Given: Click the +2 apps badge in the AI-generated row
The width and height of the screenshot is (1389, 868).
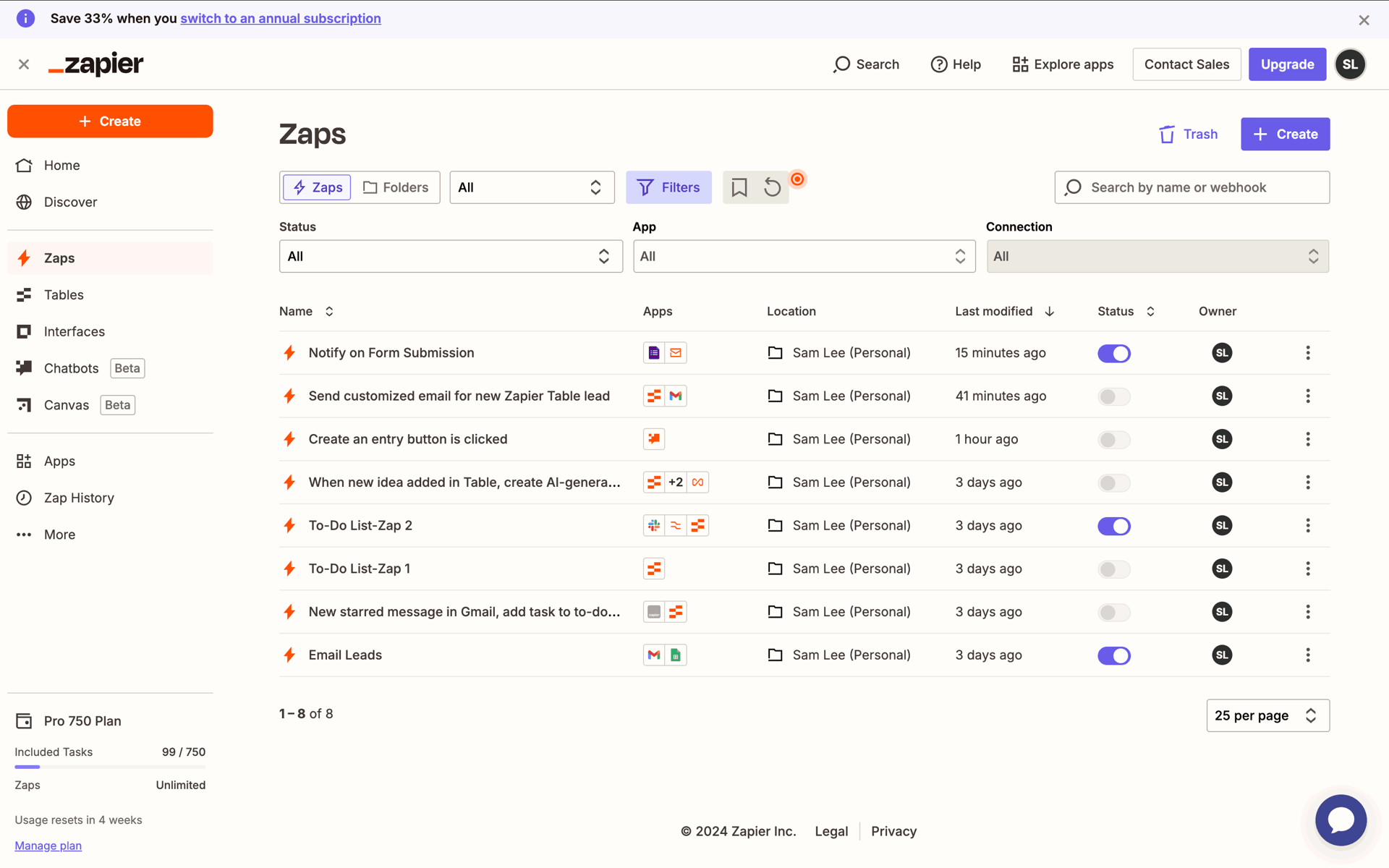Looking at the screenshot, I should [x=676, y=482].
